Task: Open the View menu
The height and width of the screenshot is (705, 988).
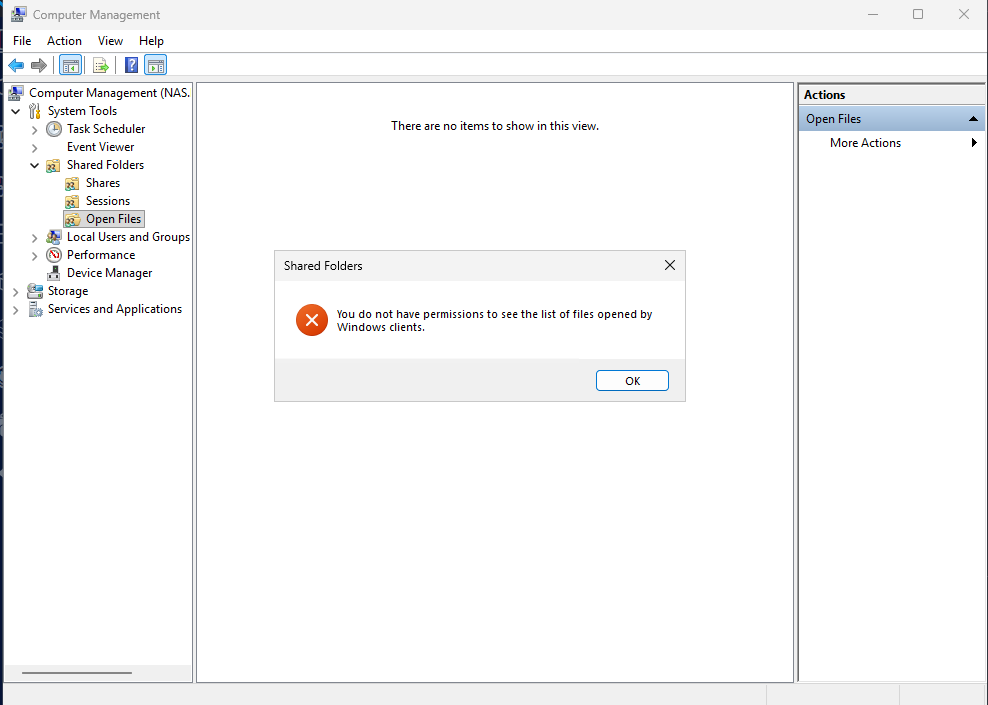Action: click(110, 41)
